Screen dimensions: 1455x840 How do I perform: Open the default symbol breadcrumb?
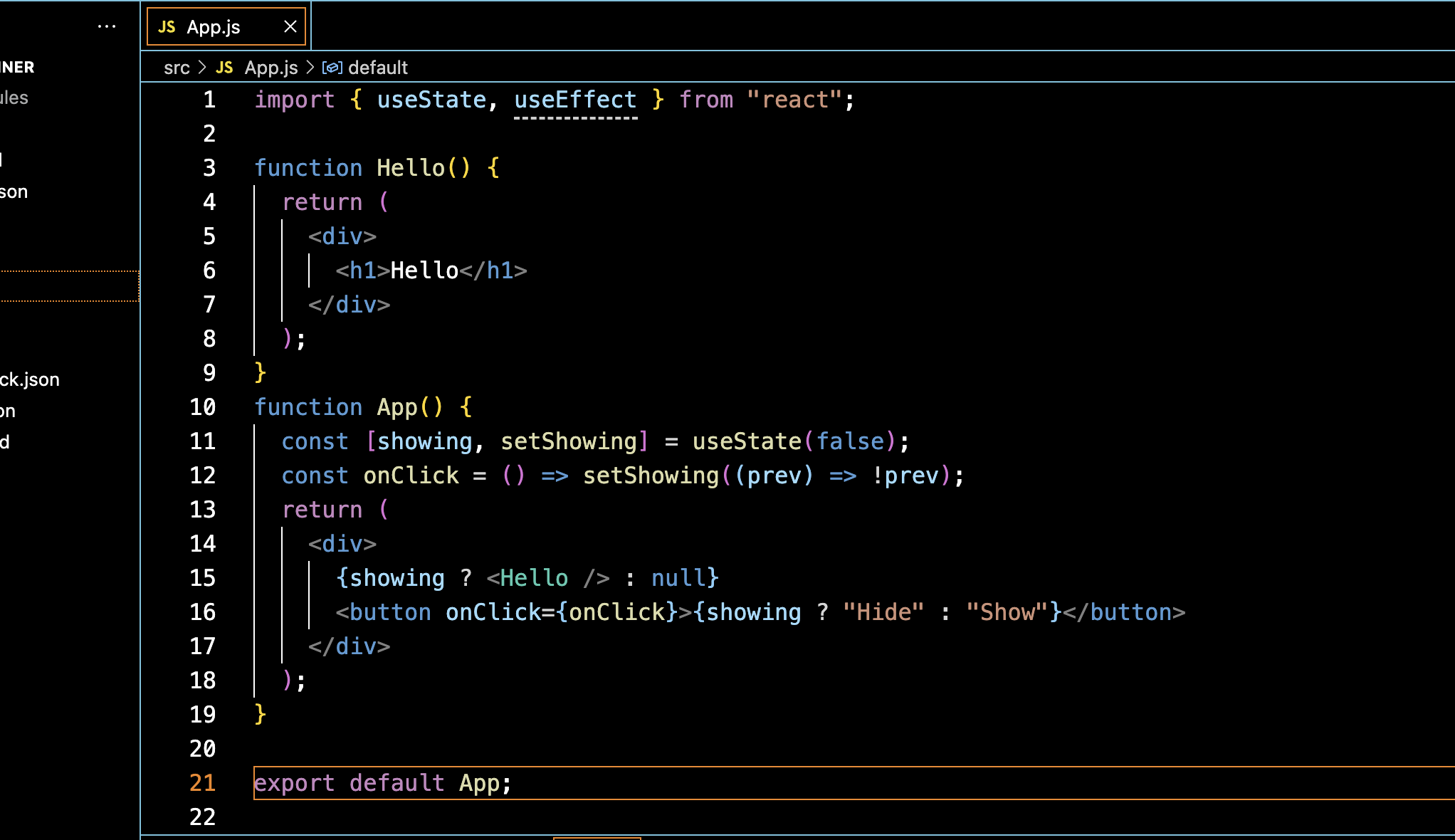point(378,68)
